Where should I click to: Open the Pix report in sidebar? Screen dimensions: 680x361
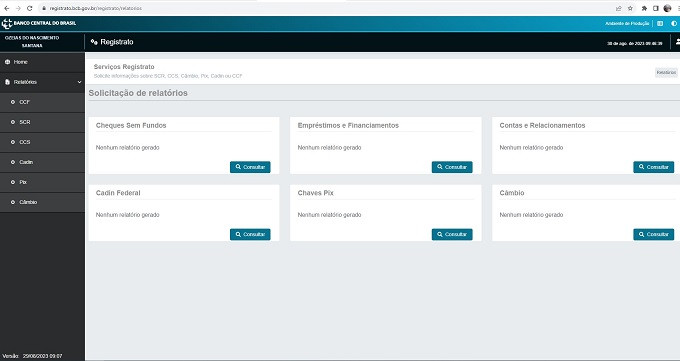pos(42,182)
